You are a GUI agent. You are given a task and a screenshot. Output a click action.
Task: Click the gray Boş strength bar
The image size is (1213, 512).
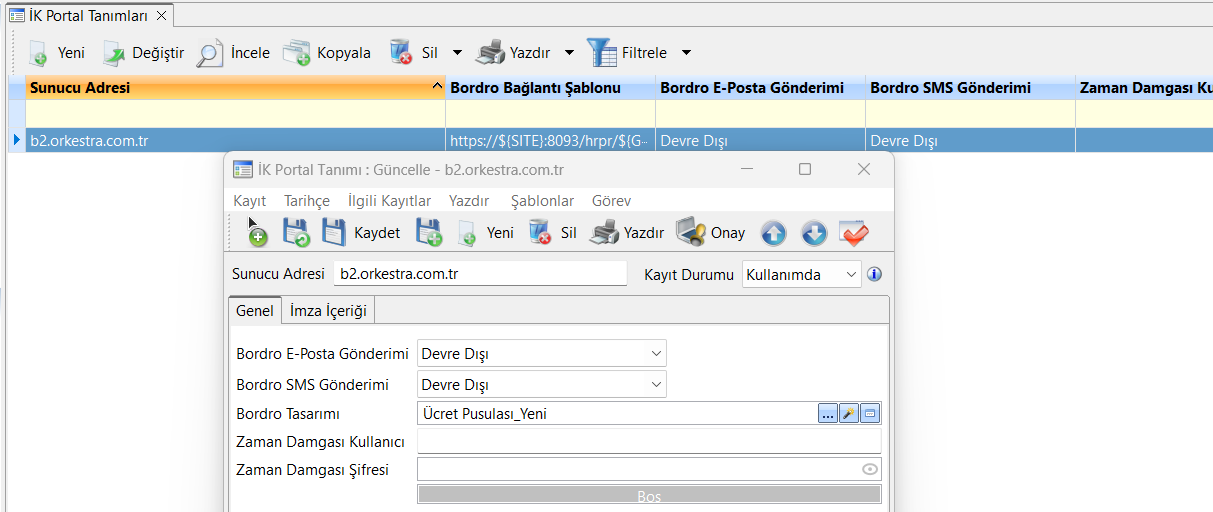[x=649, y=496]
